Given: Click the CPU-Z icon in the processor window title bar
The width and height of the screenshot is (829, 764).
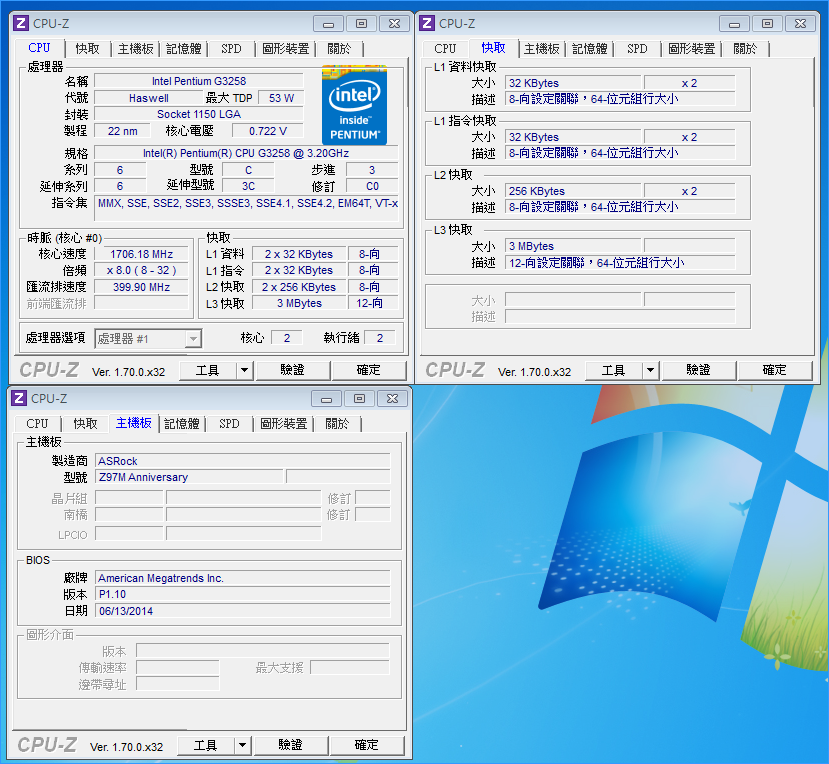Looking at the screenshot, I should [x=21, y=23].
